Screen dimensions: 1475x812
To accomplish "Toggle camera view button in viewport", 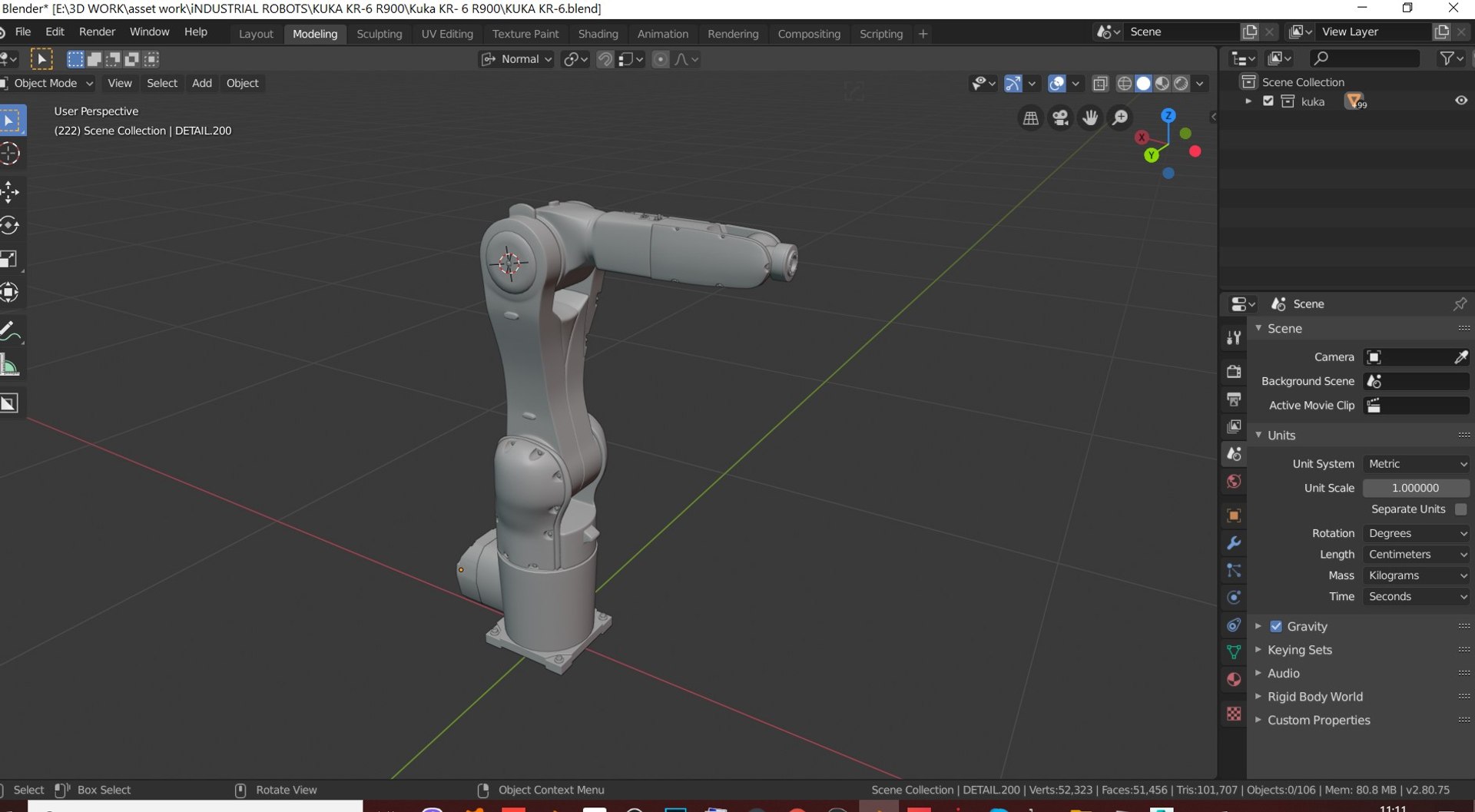I will 1060,118.
